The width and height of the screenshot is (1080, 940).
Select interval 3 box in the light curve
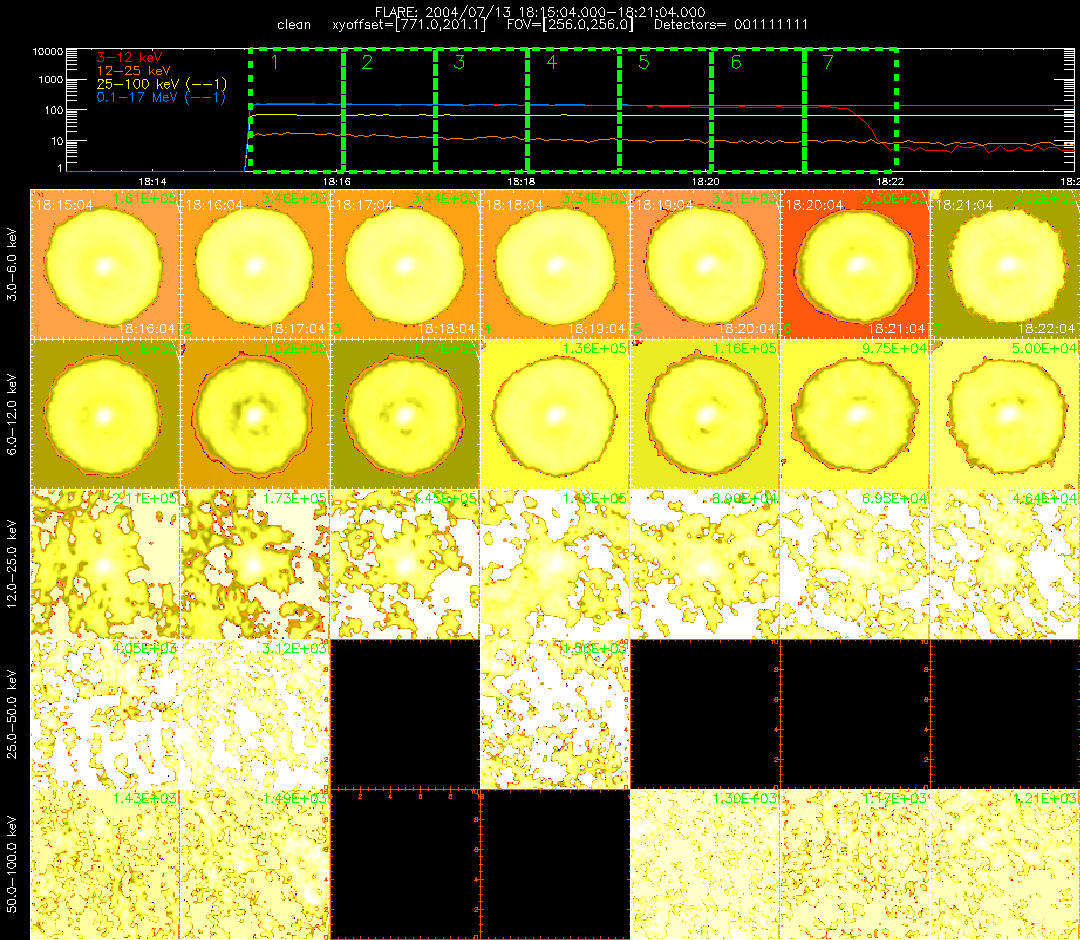coord(481,110)
